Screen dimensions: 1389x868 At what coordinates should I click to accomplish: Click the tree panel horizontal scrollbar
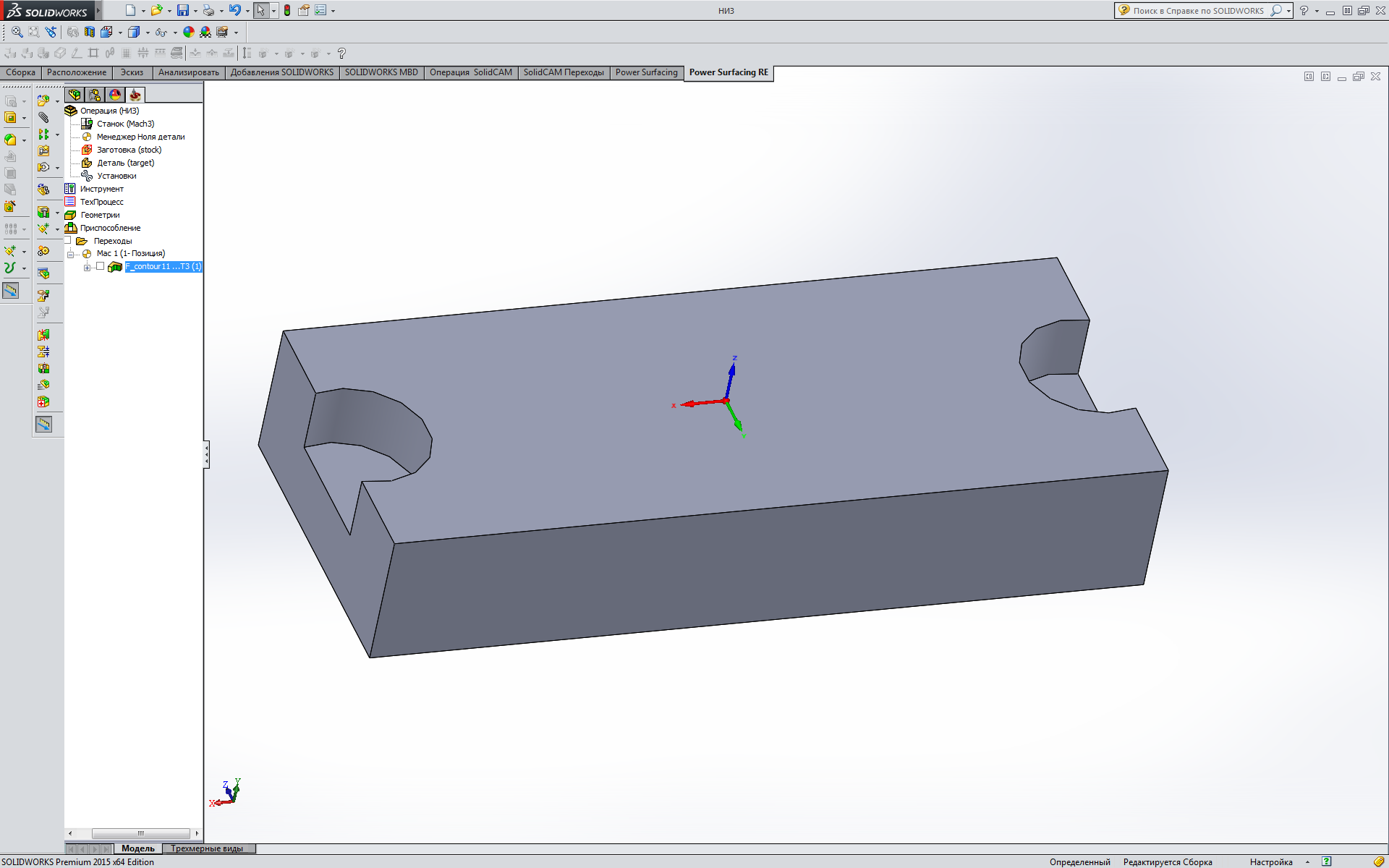pyautogui.click(x=140, y=833)
